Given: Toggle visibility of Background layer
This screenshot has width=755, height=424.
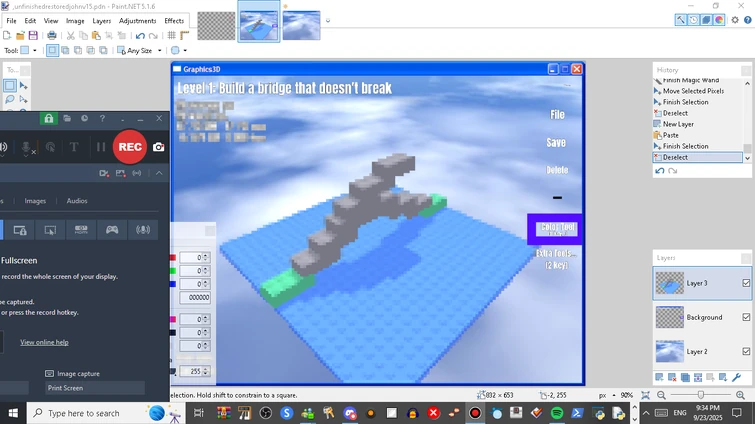Looking at the screenshot, I should (x=746, y=317).
